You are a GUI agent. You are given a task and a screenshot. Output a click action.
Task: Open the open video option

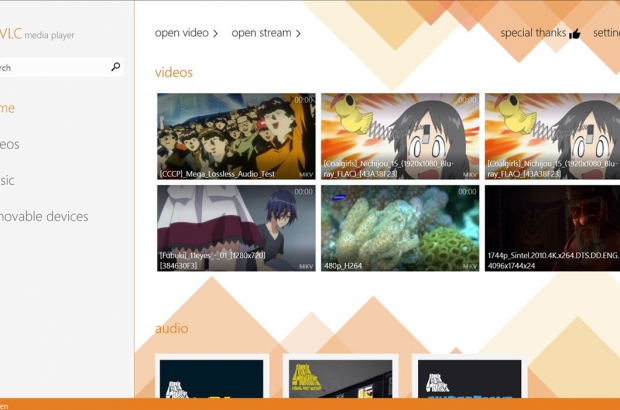click(x=181, y=33)
